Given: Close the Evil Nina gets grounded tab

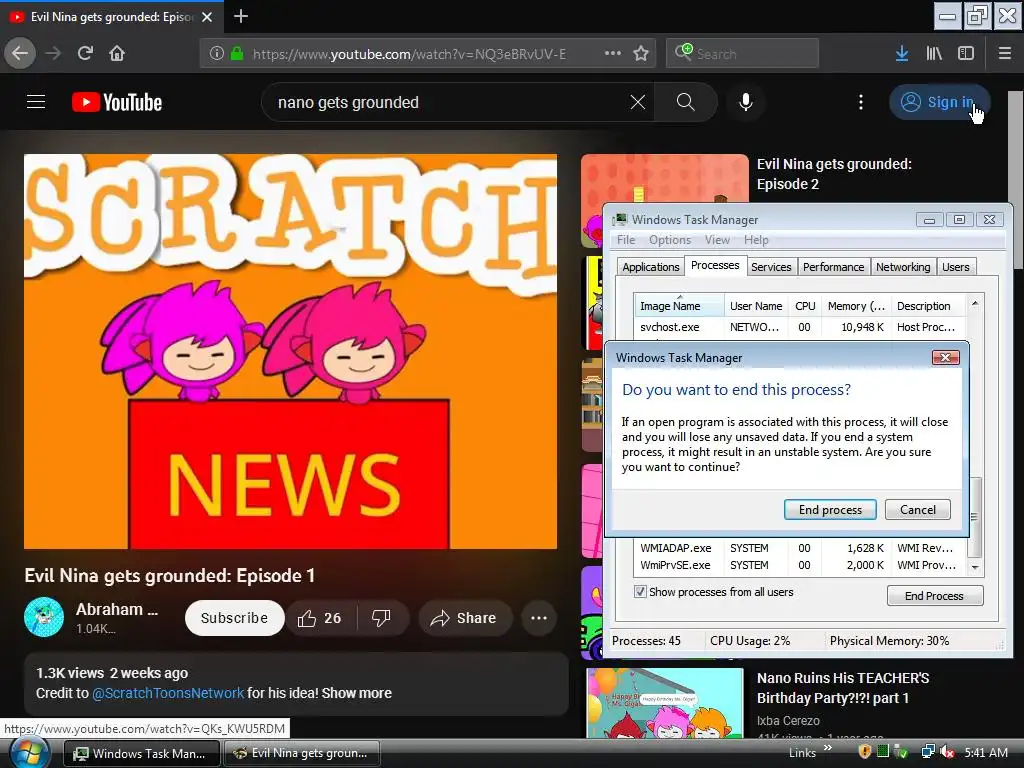Looking at the screenshot, I should pyautogui.click(x=207, y=17).
